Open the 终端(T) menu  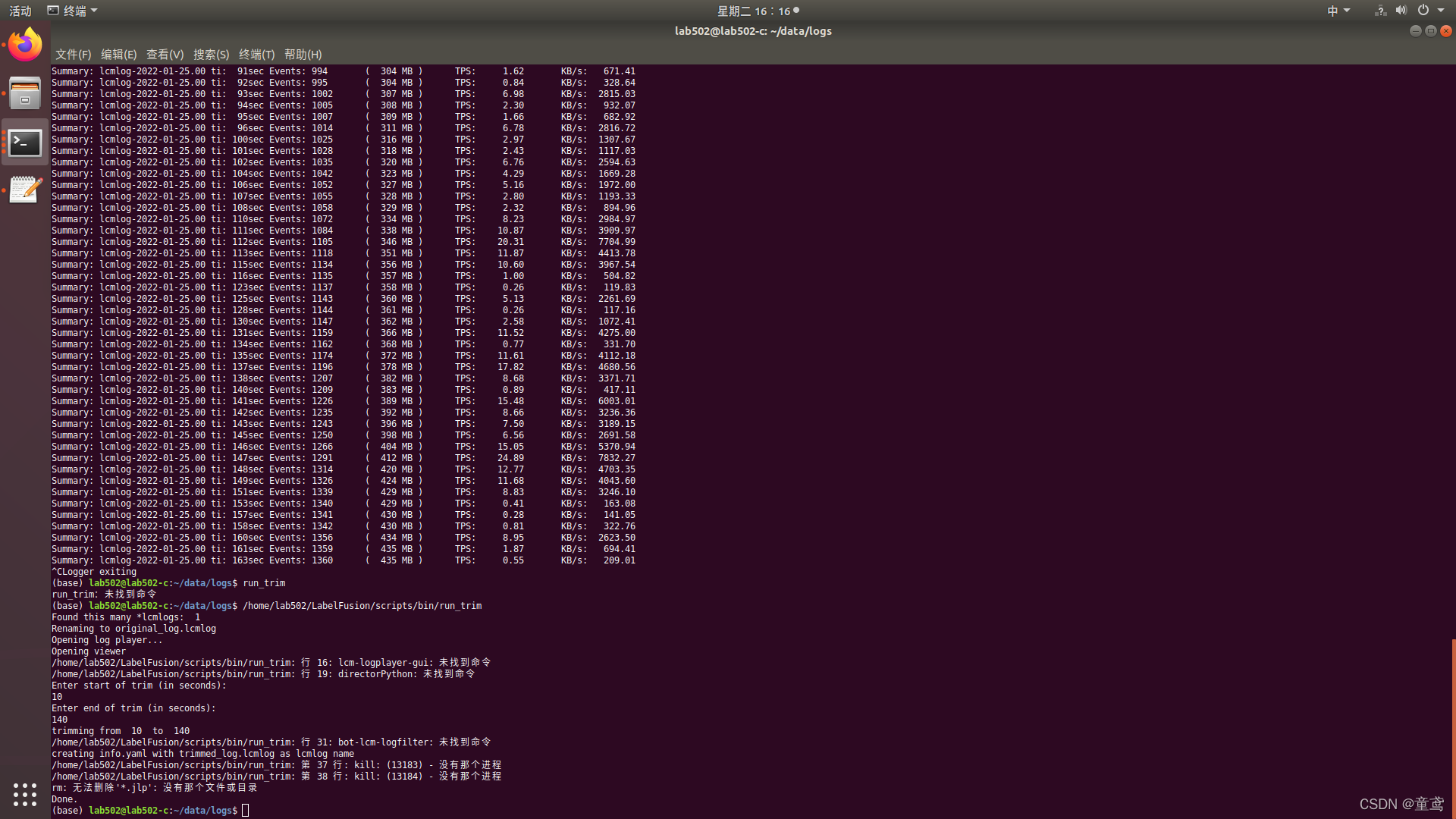256,55
